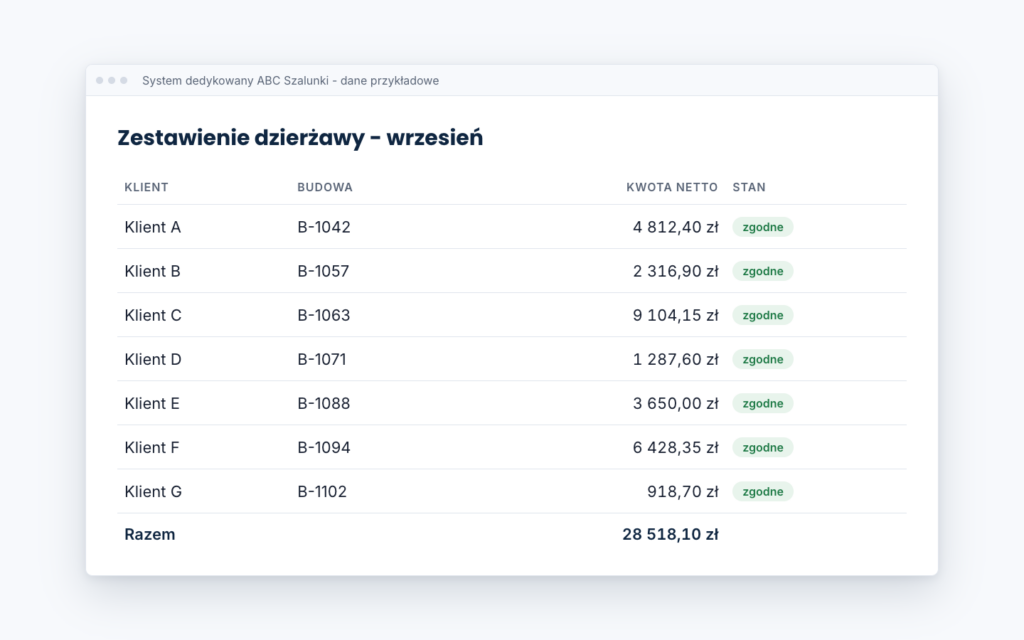This screenshot has height=640, width=1024.
Task: Select the "Klient A" cell
Action: pos(153,227)
